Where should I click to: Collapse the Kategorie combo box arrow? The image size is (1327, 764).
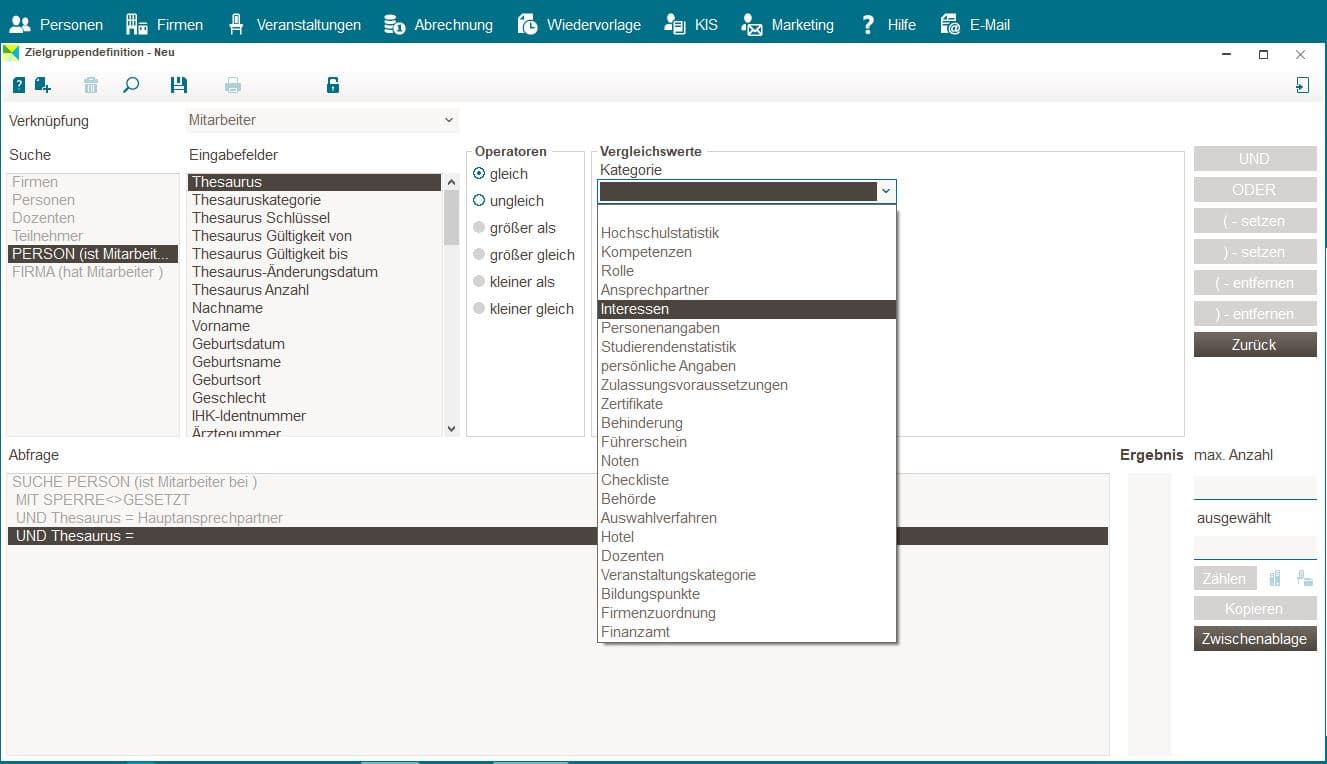pos(885,191)
